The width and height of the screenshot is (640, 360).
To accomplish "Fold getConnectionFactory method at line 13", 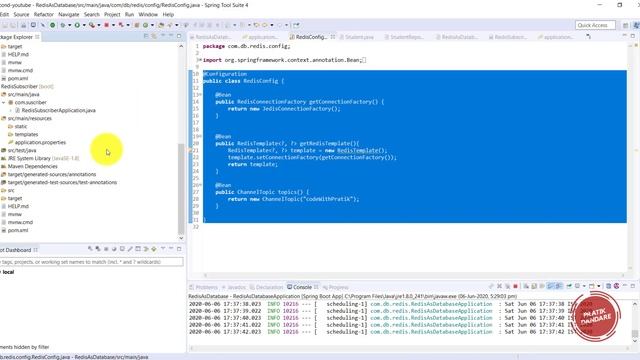I will point(199,95).
